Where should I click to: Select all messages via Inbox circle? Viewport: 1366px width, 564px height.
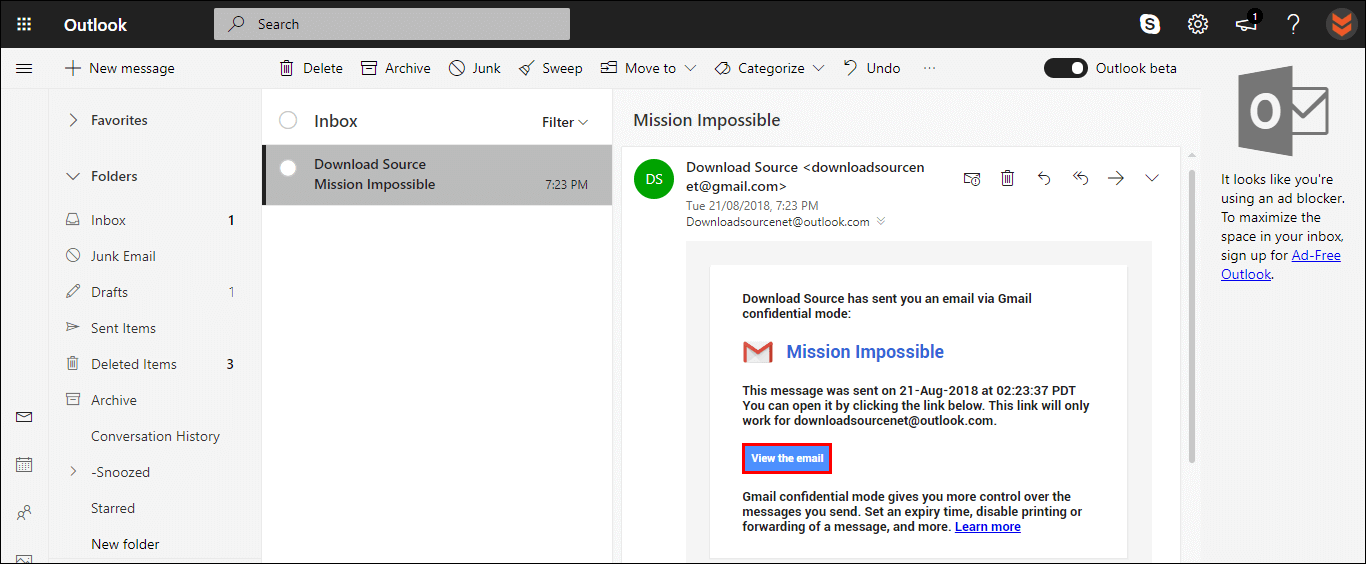[288, 120]
